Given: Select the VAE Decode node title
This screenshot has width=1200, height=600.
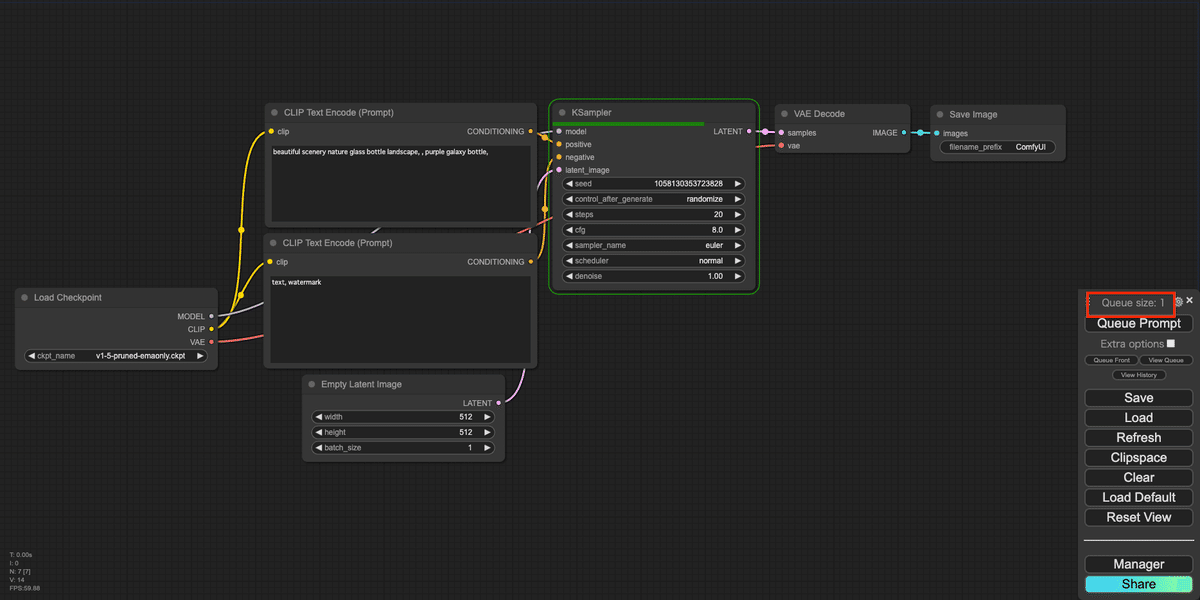Looking at the screenshot, I should (x=820, y=114).
